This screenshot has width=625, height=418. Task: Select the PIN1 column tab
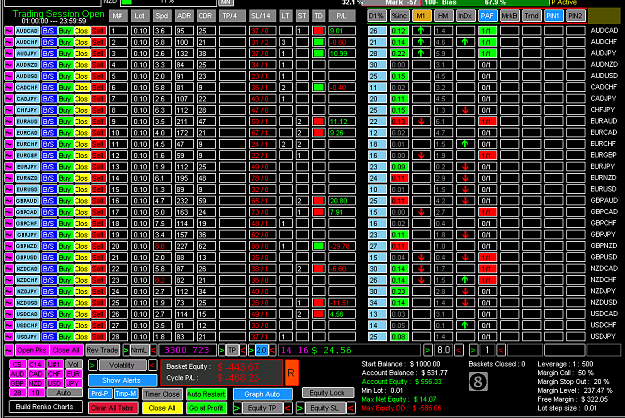point(553,16)
